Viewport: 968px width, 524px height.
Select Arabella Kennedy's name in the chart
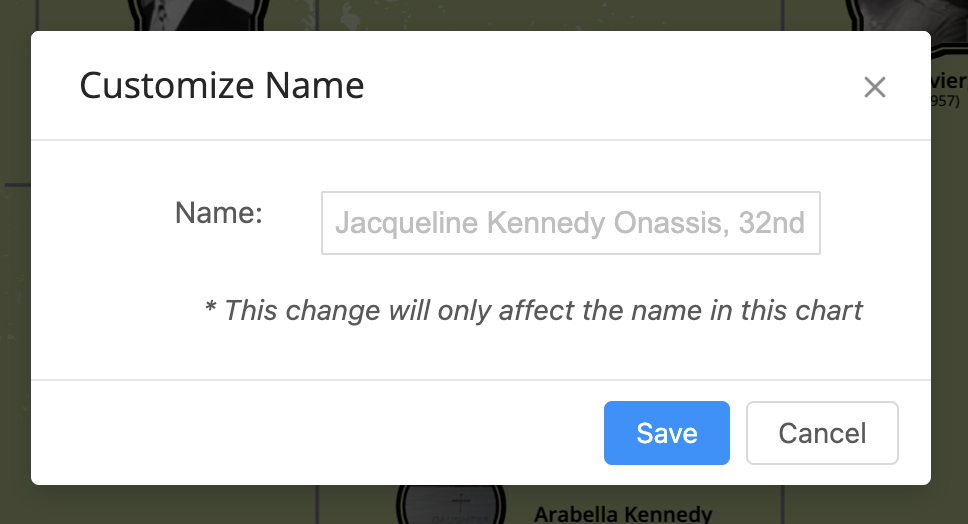[x=622, y=514]
